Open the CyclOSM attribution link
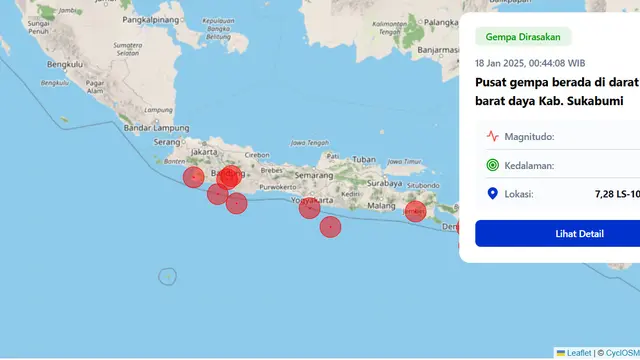Image resolution: width=640 pixels, height=360 pixels. click(x=622, y=353)
